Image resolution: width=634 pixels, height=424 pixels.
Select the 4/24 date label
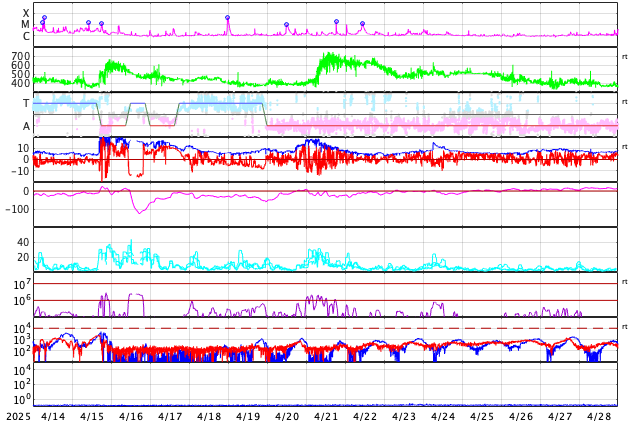[443, 416]
